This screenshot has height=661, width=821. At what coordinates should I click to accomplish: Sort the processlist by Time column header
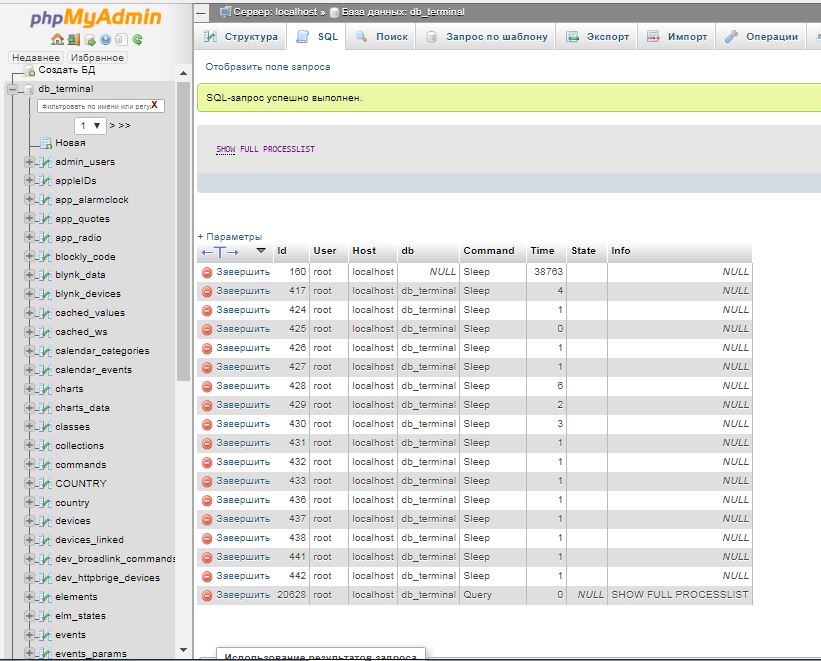tap(542, 251)
